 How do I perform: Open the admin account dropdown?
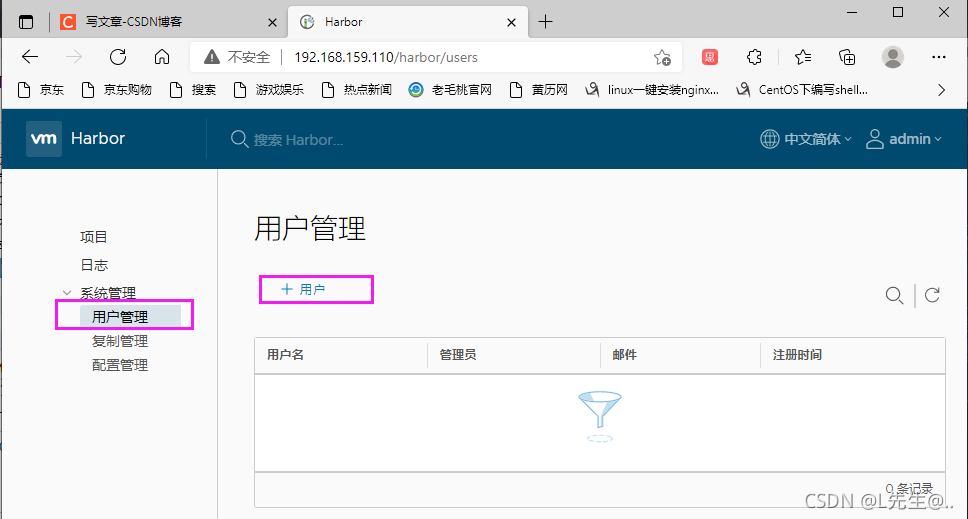coord(915,139)
